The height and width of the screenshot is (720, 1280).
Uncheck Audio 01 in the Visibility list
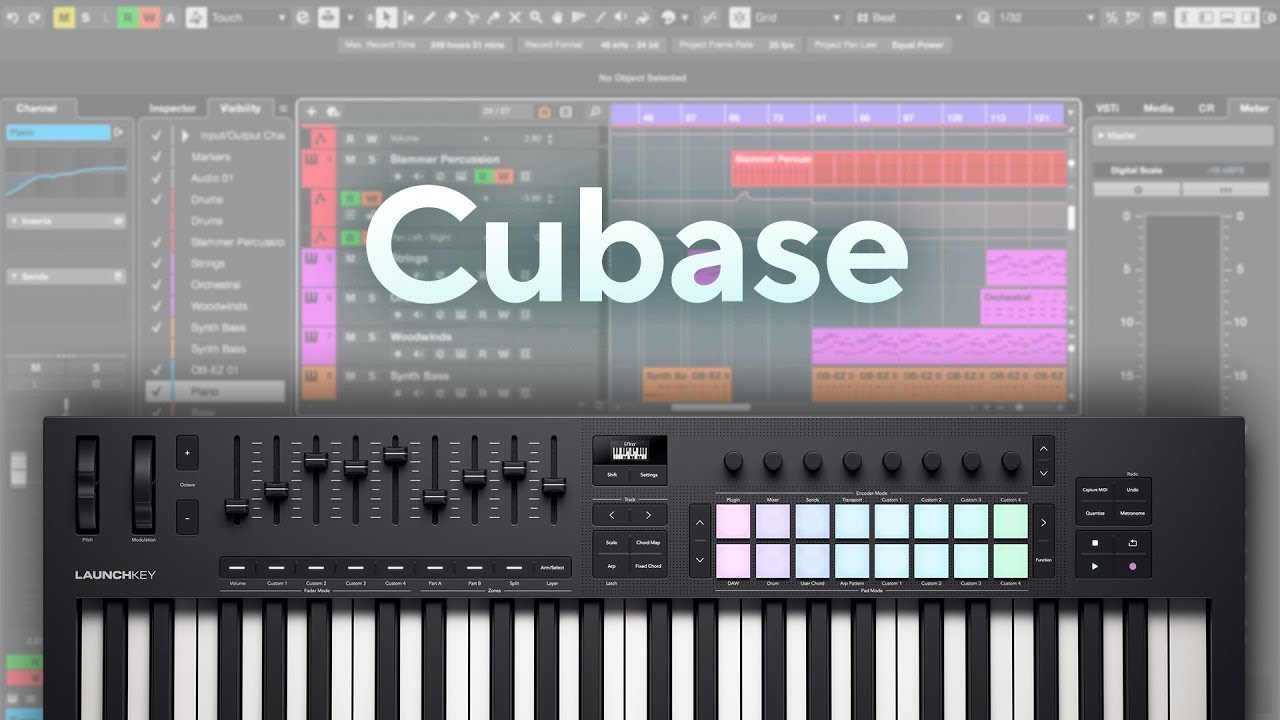click(156, 178)
